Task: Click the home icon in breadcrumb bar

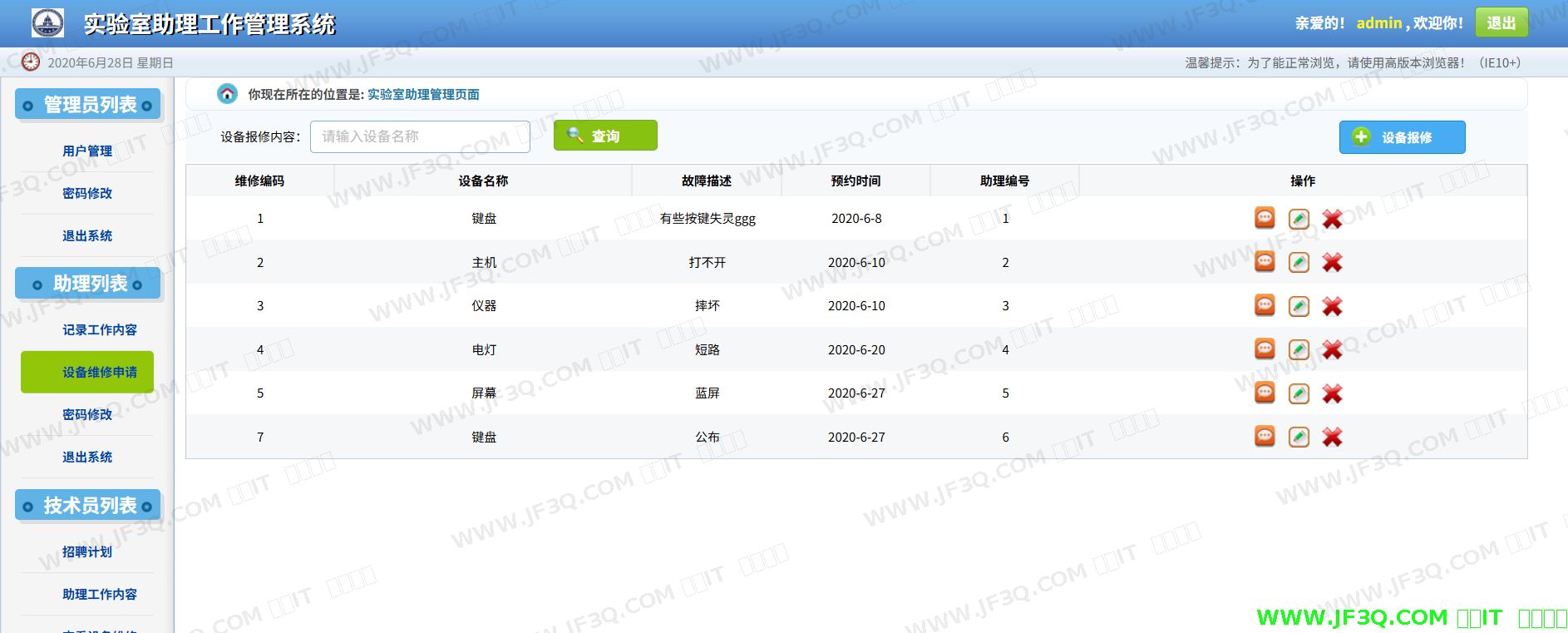Action: (x=227, y=94)
